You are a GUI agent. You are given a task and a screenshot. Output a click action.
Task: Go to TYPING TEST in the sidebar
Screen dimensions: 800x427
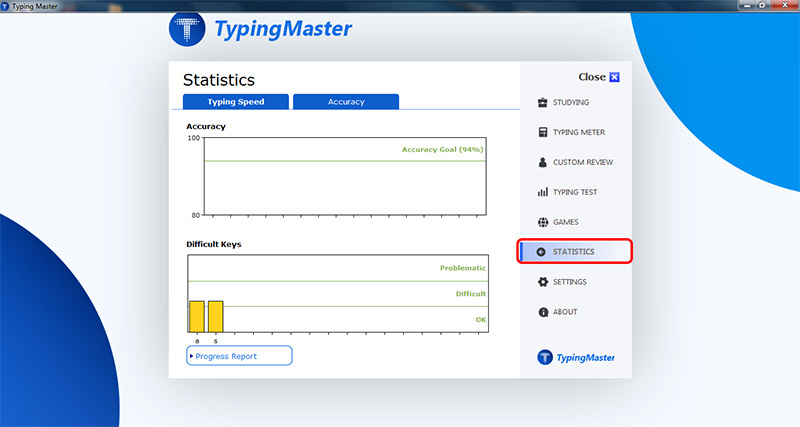[x=575, y=192]
